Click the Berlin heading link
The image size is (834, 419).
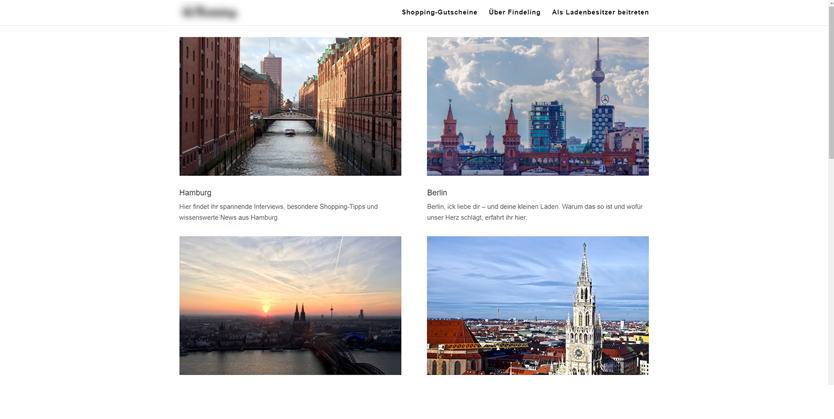pyautogui.click(x=437, y=193)
